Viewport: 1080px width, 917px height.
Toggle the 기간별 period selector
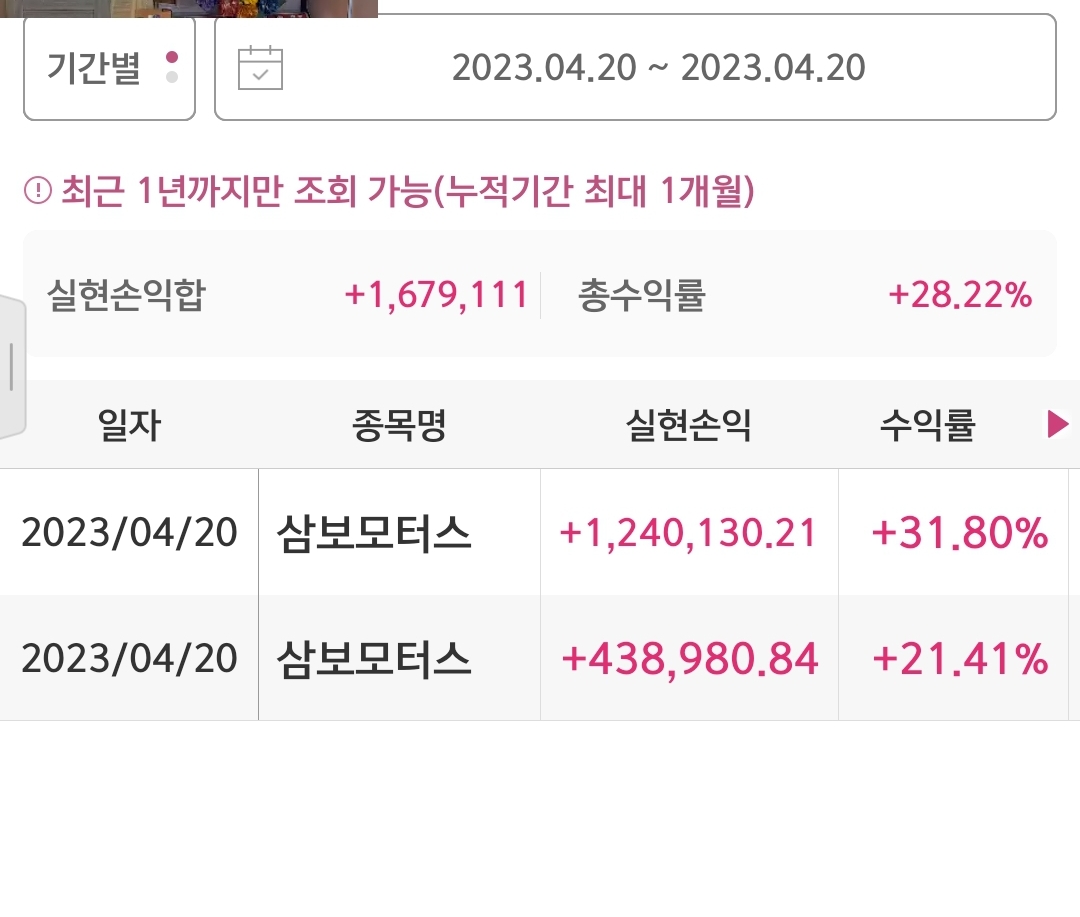coord(110,68)
